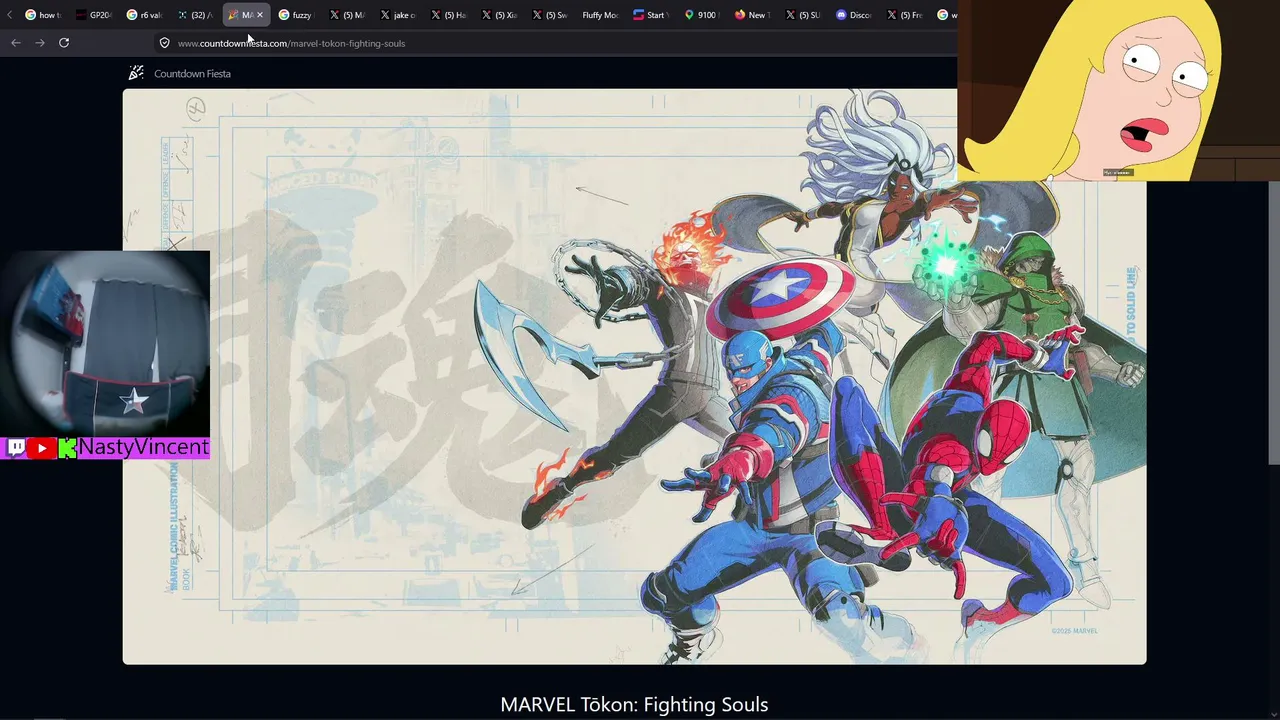This screenshot has height=720, width=1280.
Task: Switch to the X '(5) Sw' tab
Action: click(x=550, y=15)
